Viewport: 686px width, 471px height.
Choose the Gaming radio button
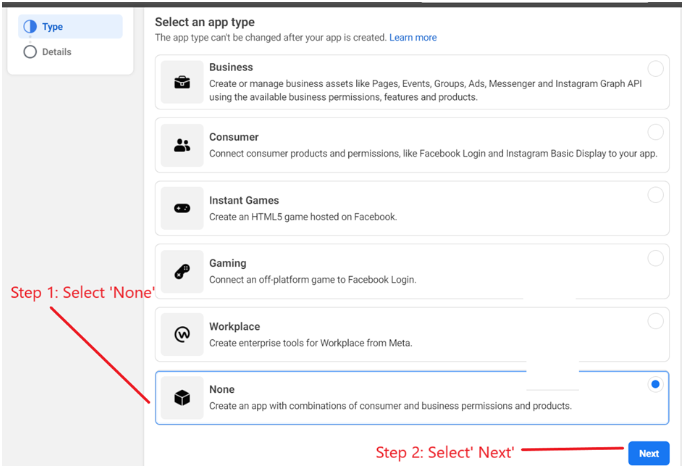click(655, 258)
